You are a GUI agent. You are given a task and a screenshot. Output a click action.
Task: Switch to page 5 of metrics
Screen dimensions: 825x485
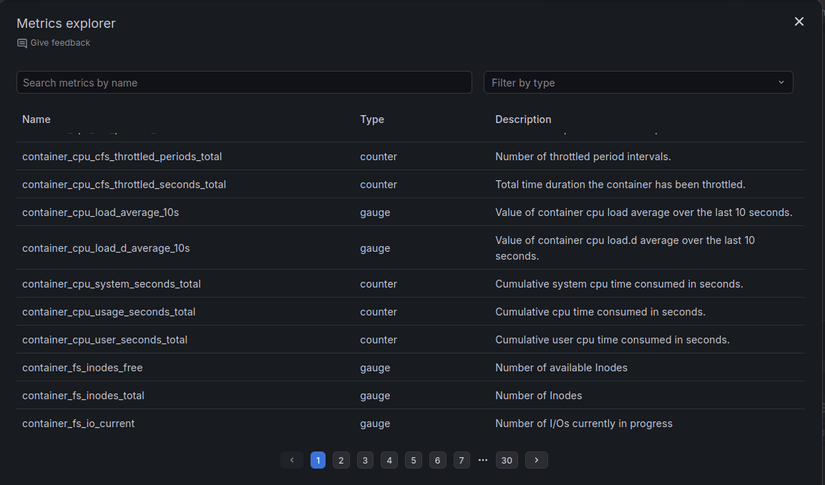pyautogui.click(x=414, y=460)
